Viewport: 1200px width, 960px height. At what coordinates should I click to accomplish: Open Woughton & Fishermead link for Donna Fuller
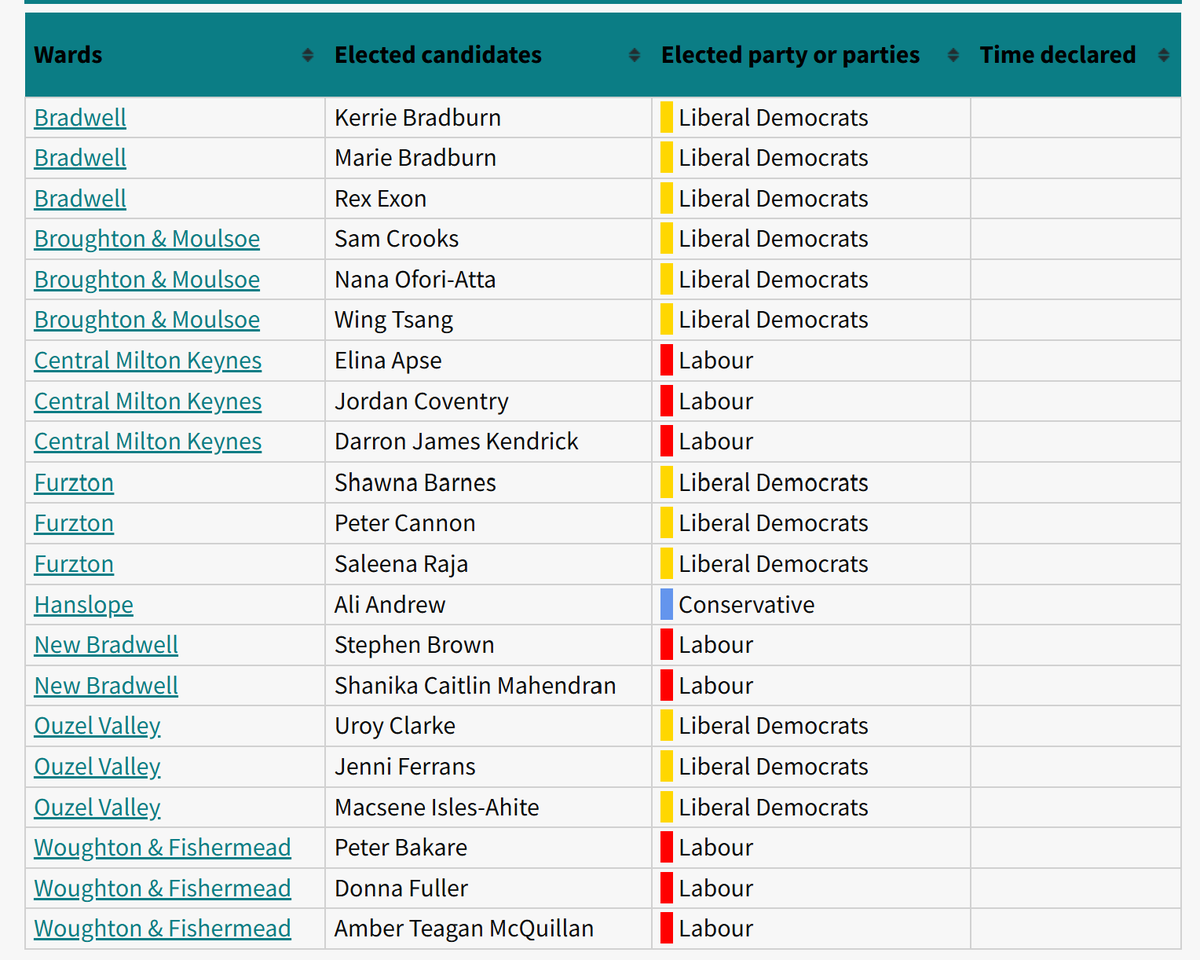coord(162,888)
